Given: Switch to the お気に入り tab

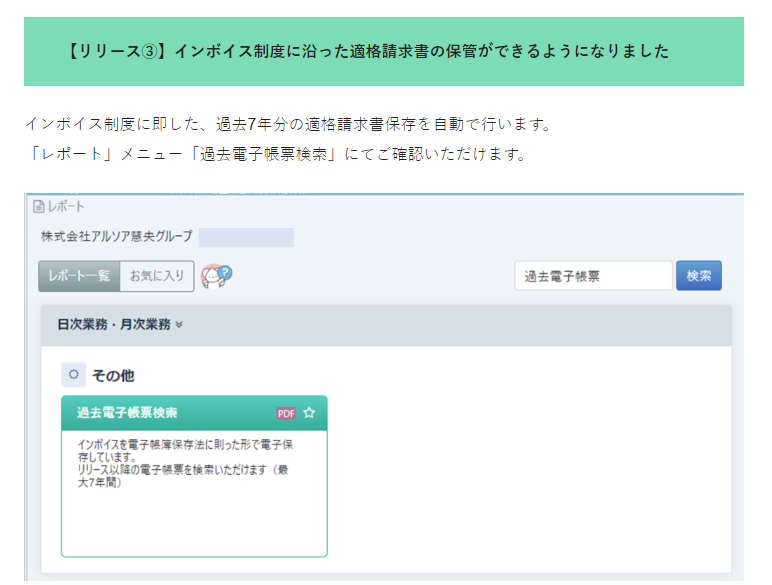Looking at the screenshot, I should point(157,276).
